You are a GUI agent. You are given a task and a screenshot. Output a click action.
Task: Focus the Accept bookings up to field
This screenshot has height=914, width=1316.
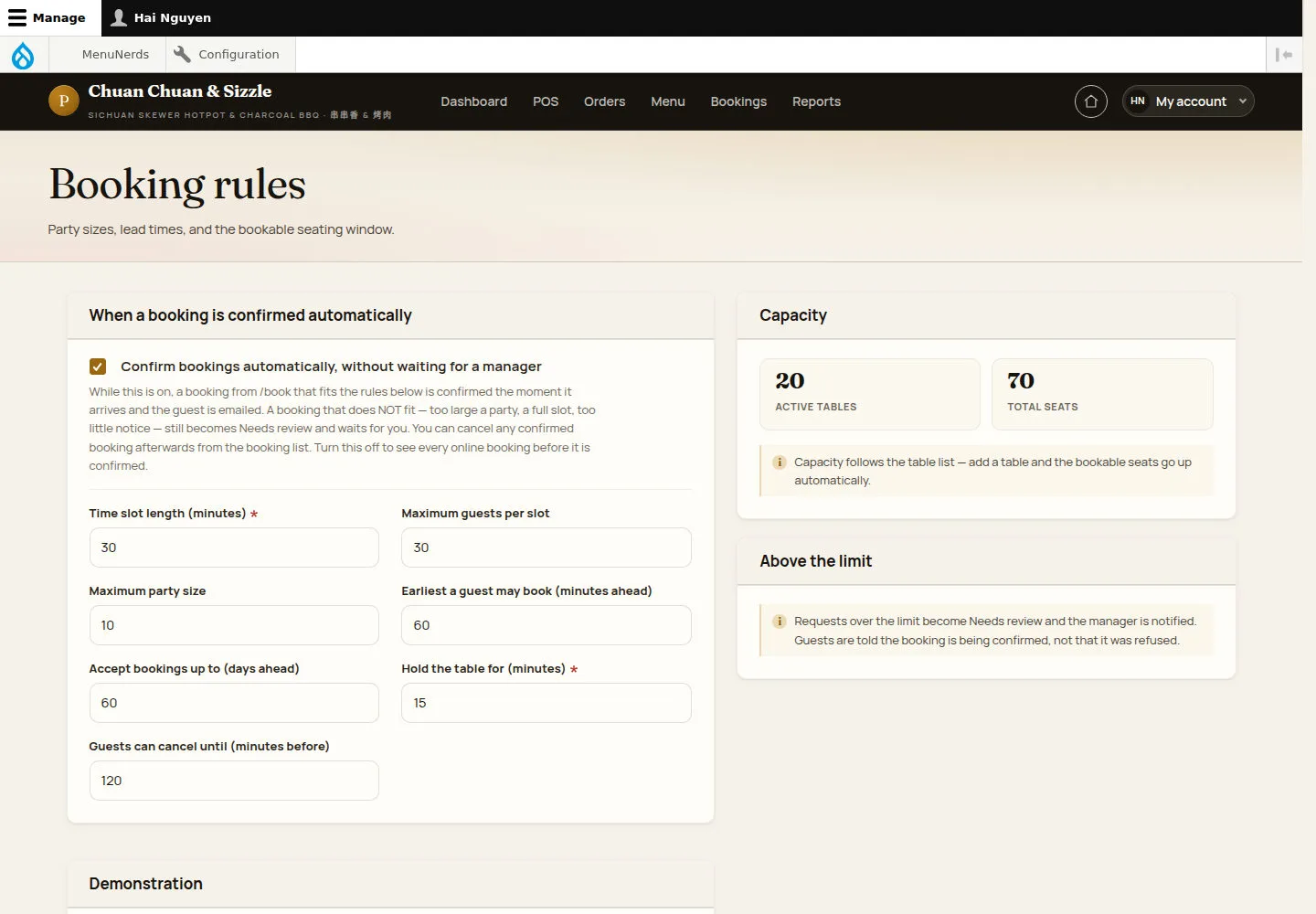click(234, 703)
